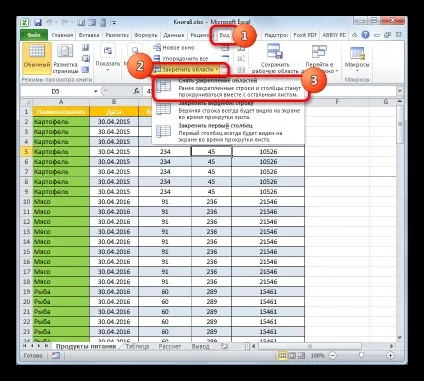Click the fx insert function icon
Screen dimensions: 424x381
(x=136, y=91)
